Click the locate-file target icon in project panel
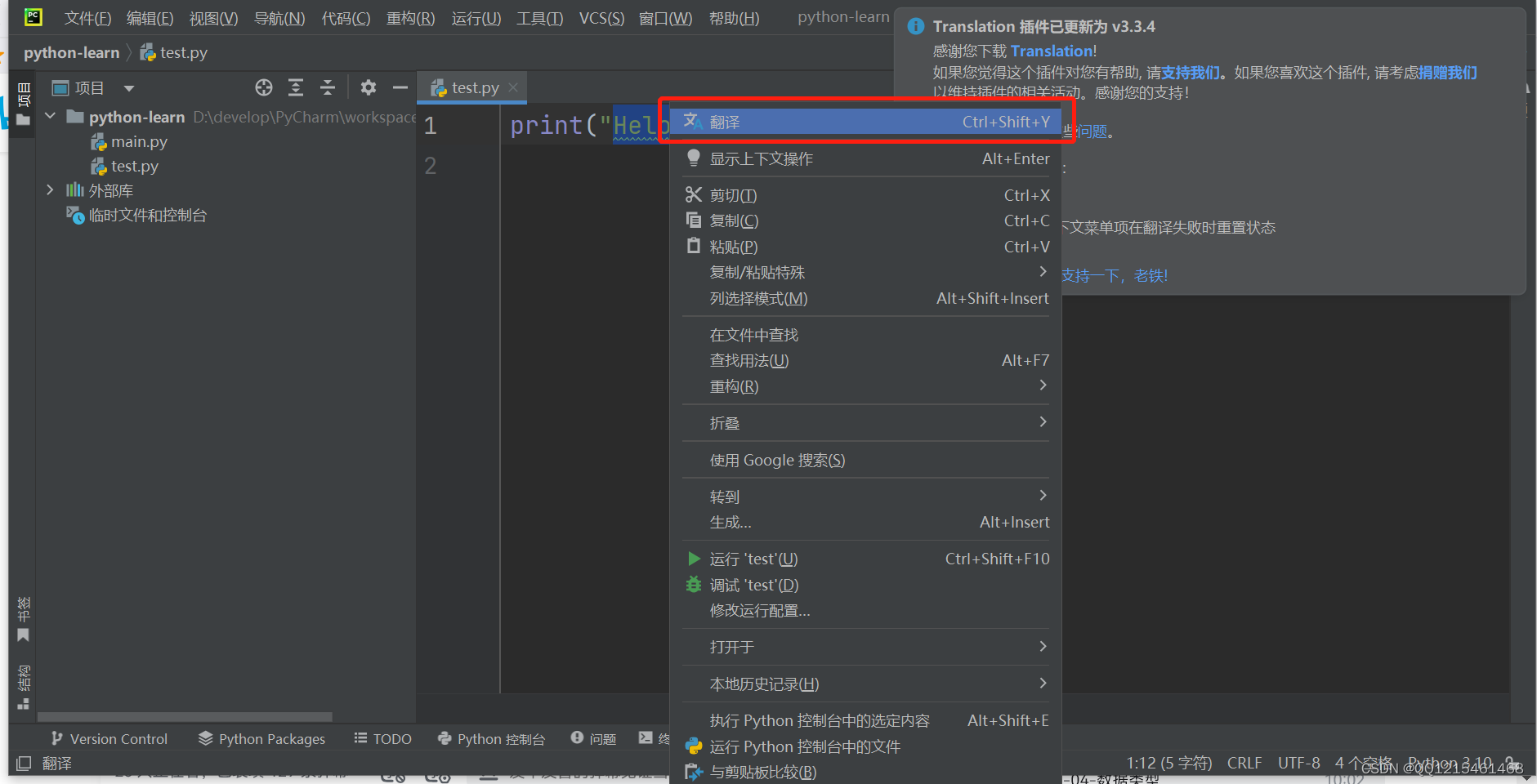 263,87
